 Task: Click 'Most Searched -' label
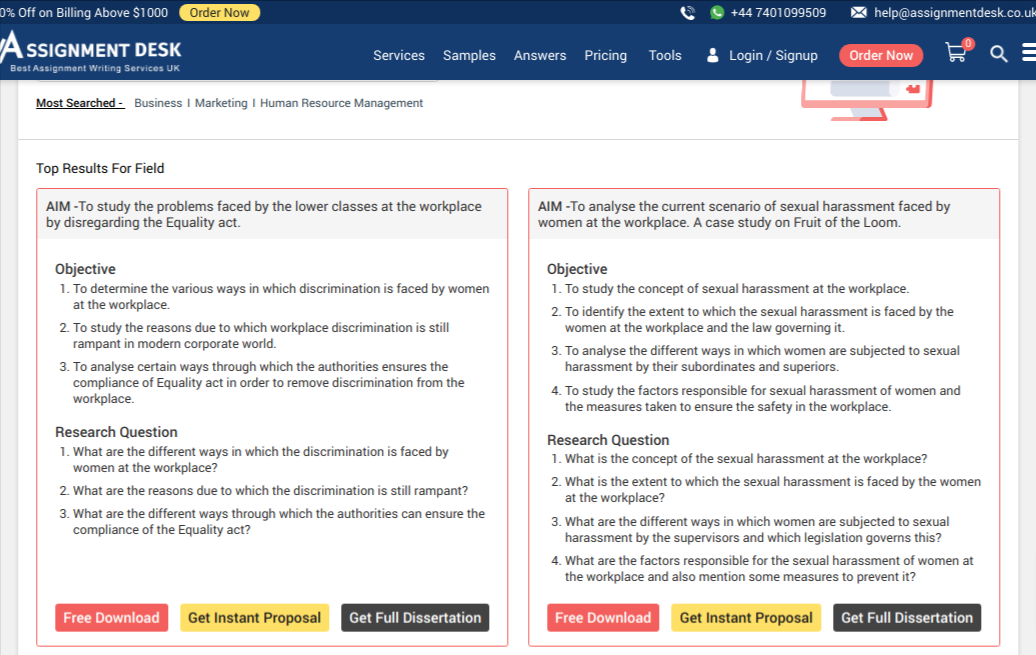pos(80,103)
